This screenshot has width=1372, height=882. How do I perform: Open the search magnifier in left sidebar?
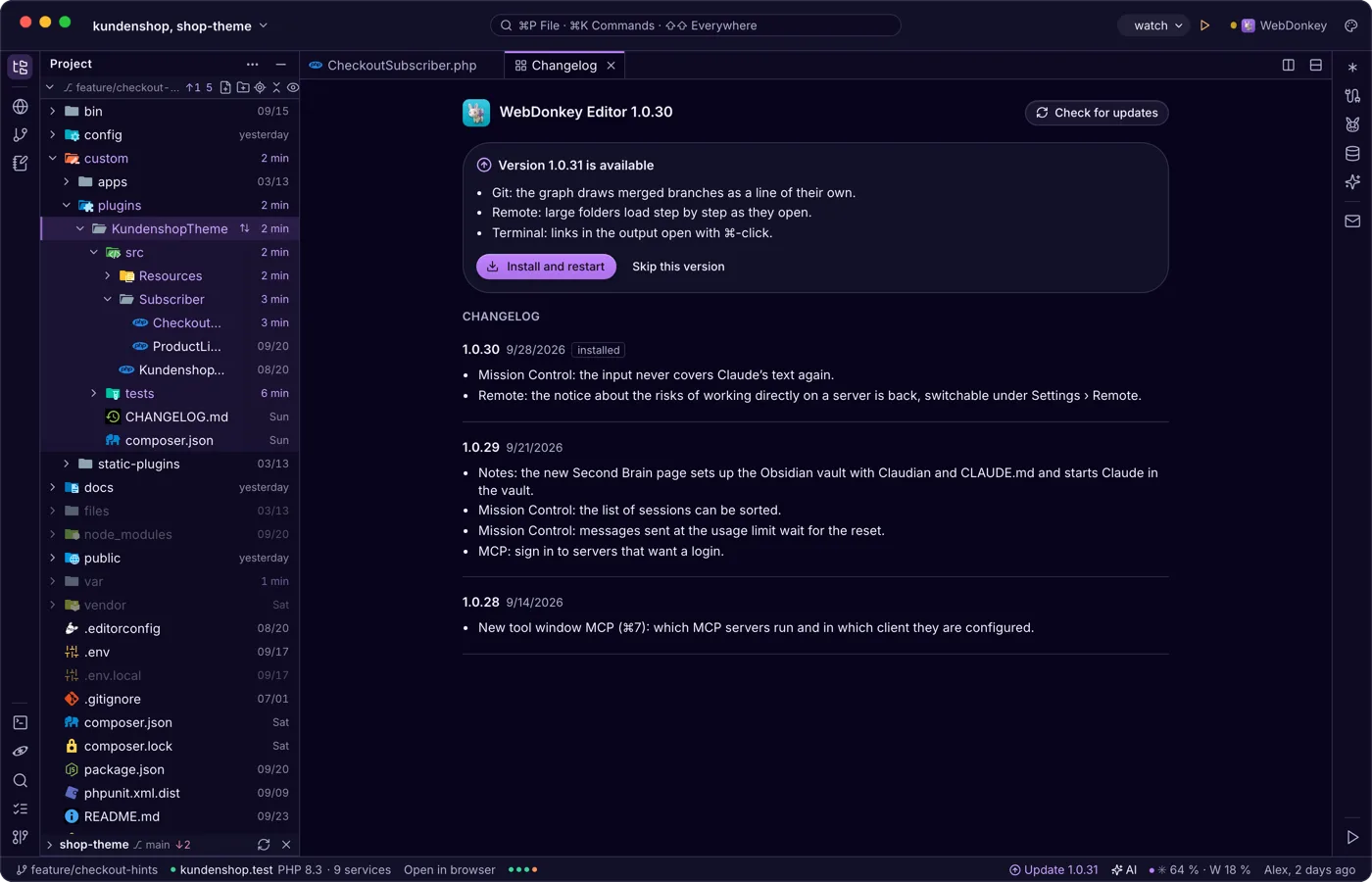coord(20,780)
